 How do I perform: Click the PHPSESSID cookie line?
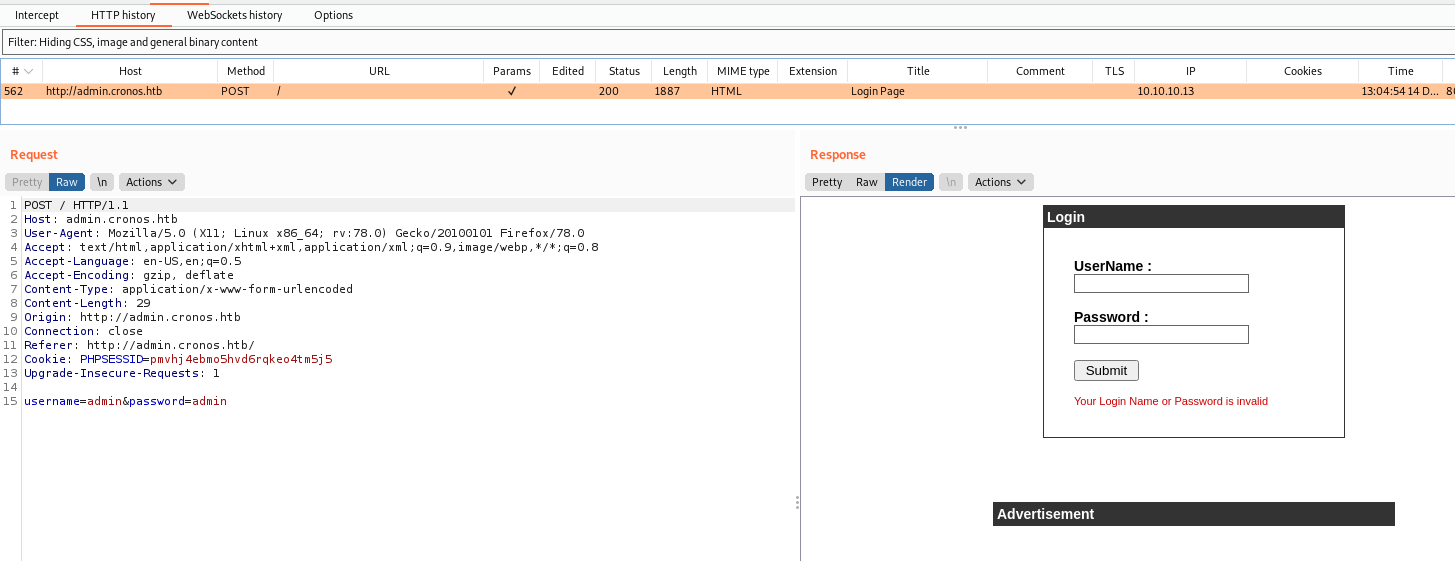point(178,359)
